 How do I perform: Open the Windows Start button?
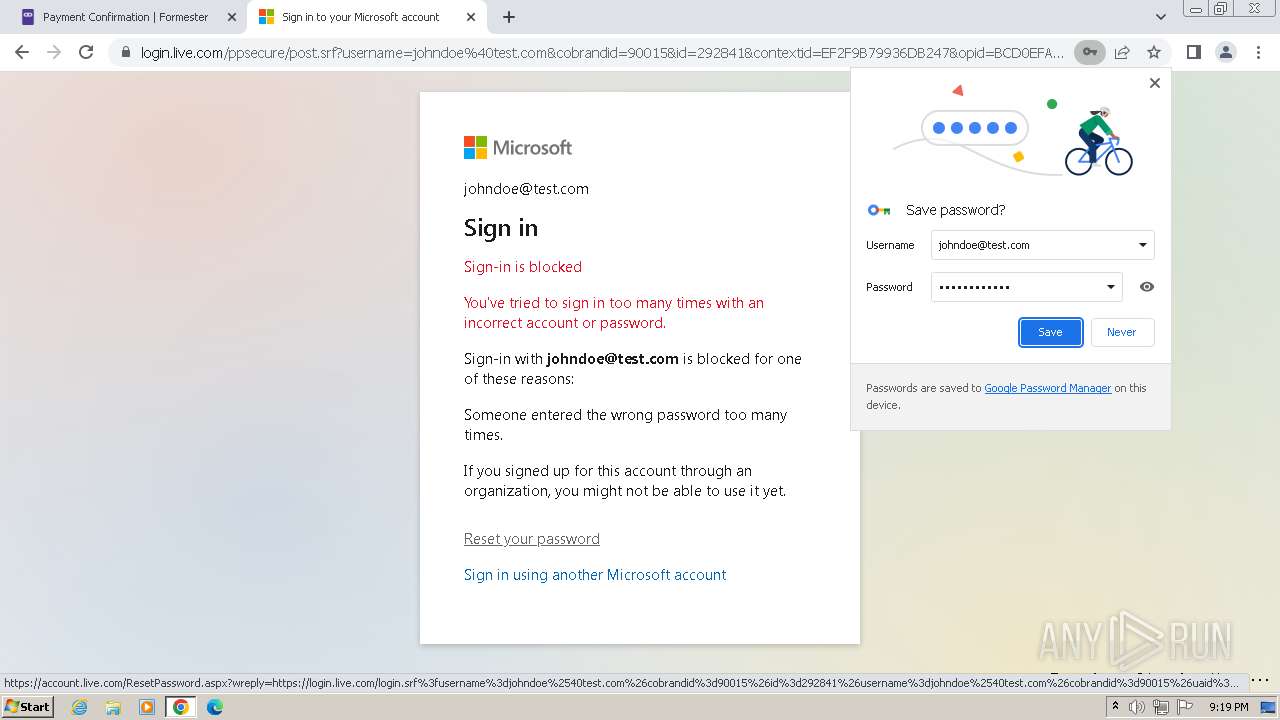coord(27,706)
